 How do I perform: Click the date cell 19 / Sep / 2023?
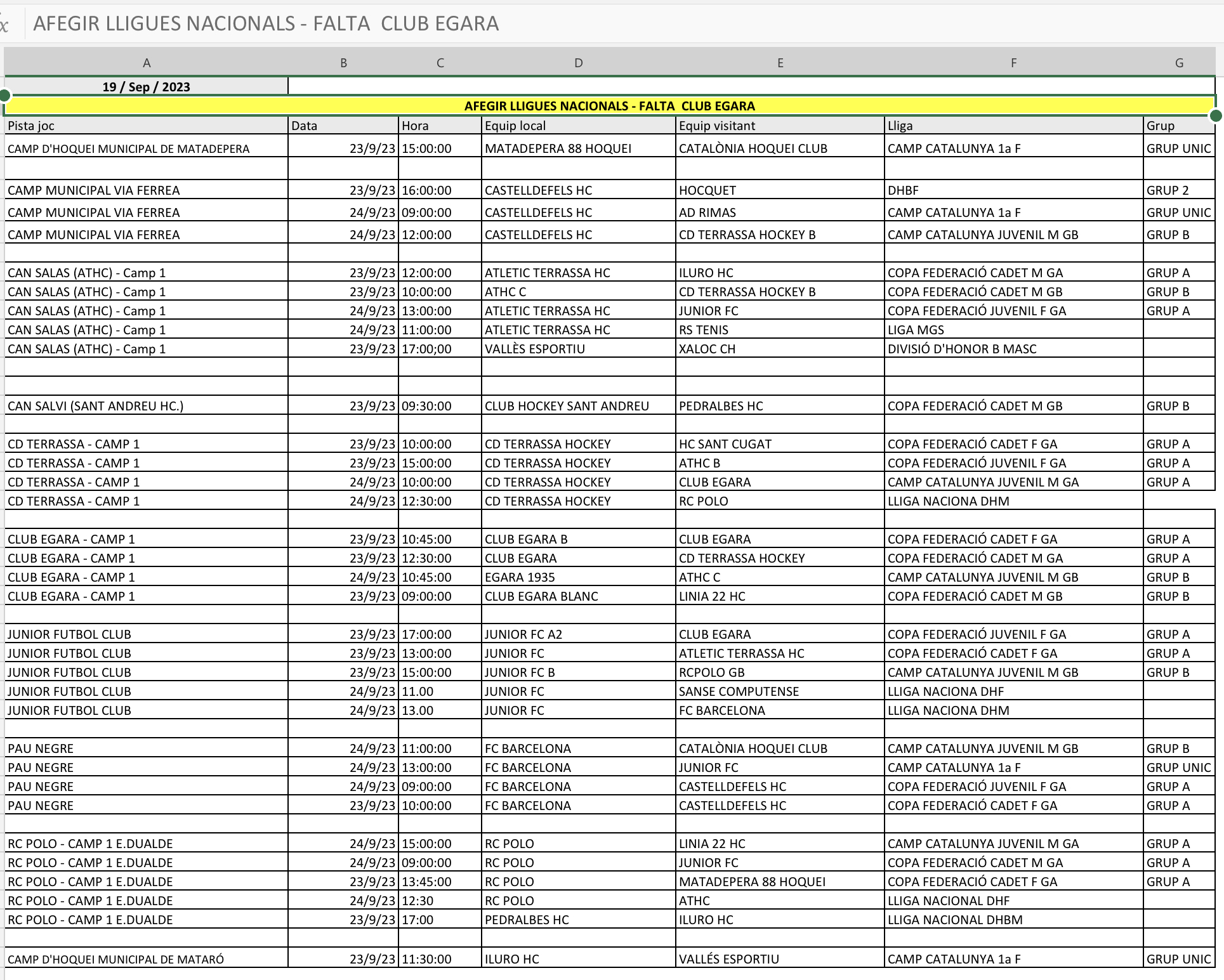click(x=147, y=86)
